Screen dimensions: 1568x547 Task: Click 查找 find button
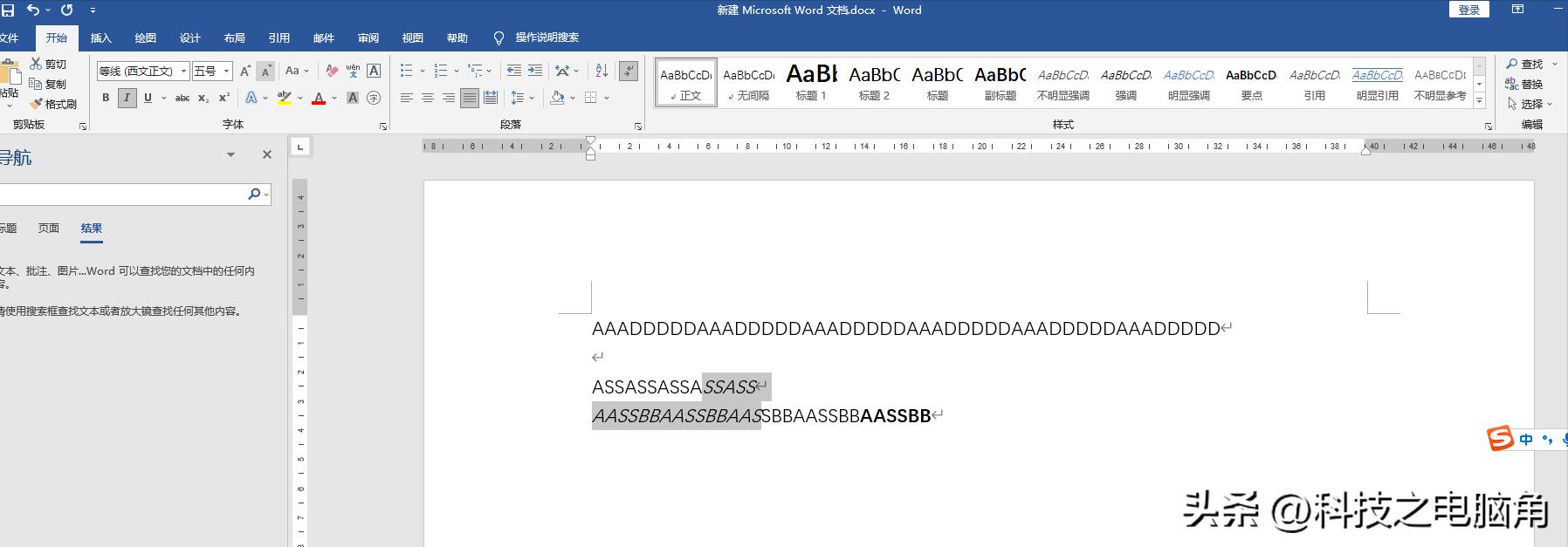pyautogui.click(x=1525, y=64)
